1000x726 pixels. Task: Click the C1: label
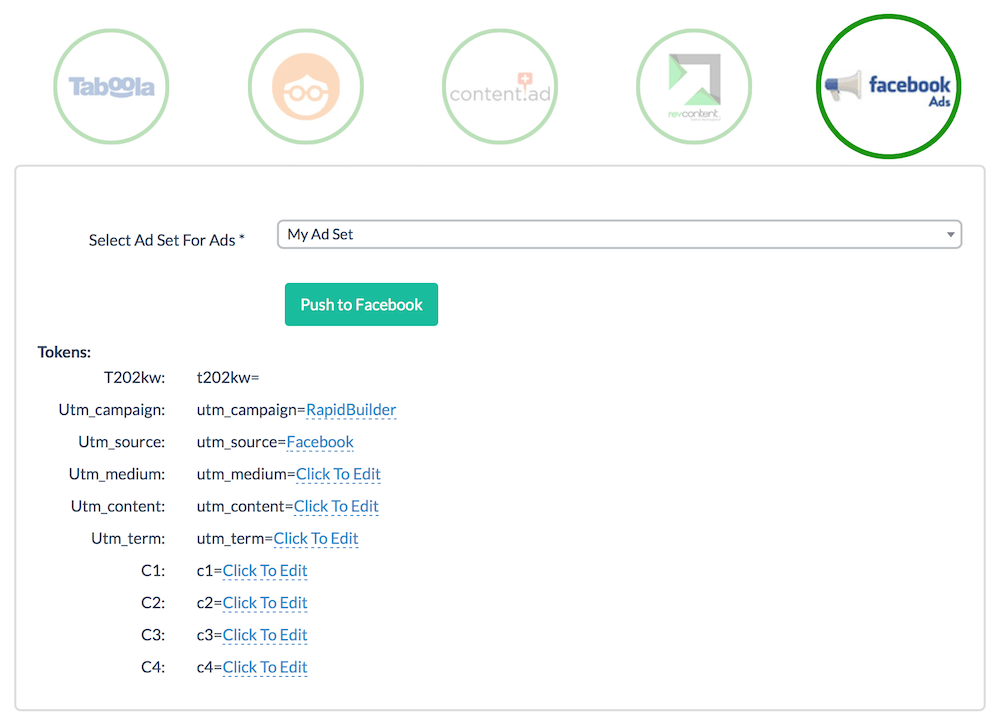pyautogui.click(x=153, y=570)
